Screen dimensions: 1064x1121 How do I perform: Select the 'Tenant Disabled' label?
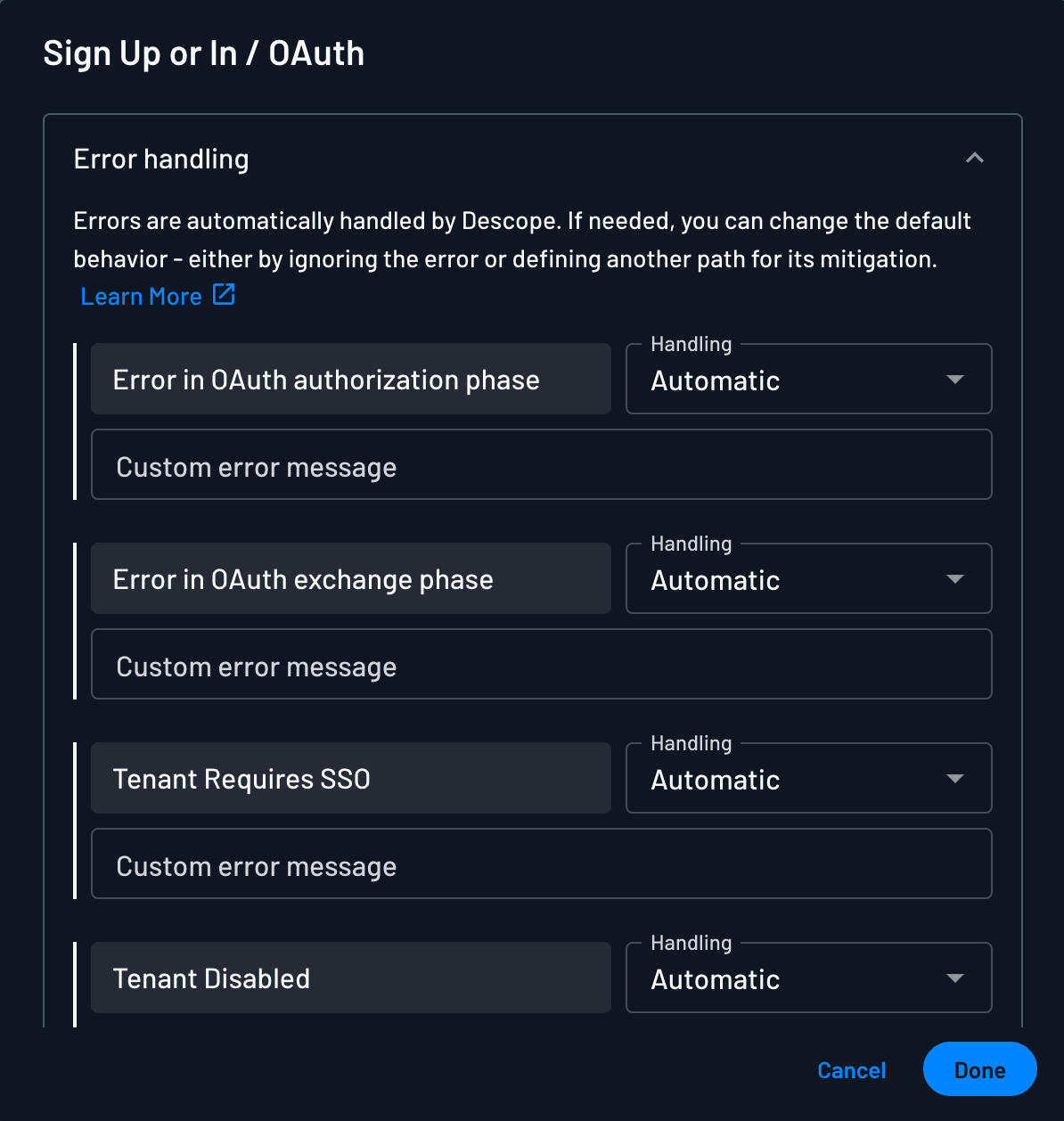(211, 979)
